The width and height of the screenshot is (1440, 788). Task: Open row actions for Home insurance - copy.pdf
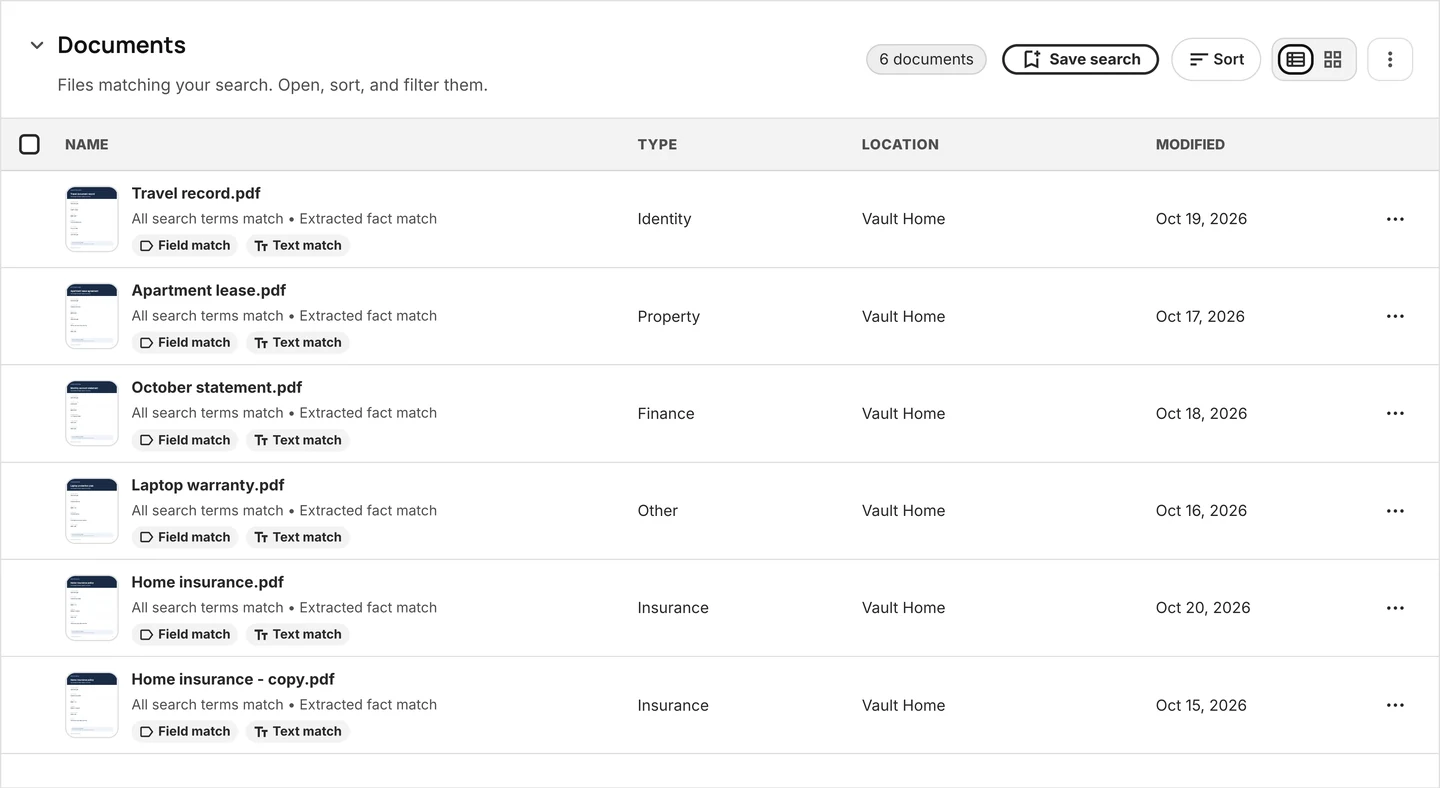point(1395,705)
